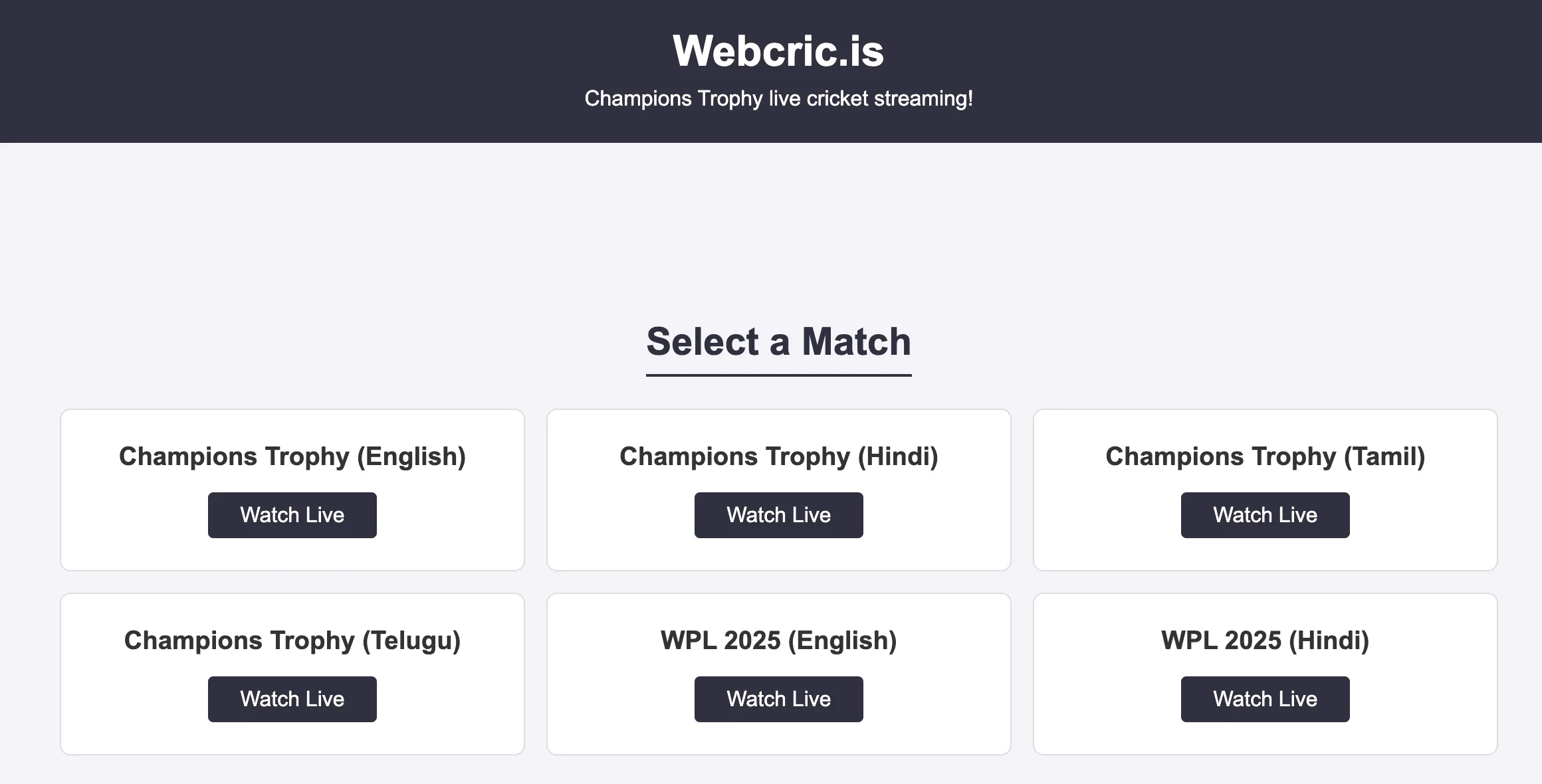Click Watch Live for Champions Trophy (English)
Screen dimensions: 1542x784
point(292,515)
